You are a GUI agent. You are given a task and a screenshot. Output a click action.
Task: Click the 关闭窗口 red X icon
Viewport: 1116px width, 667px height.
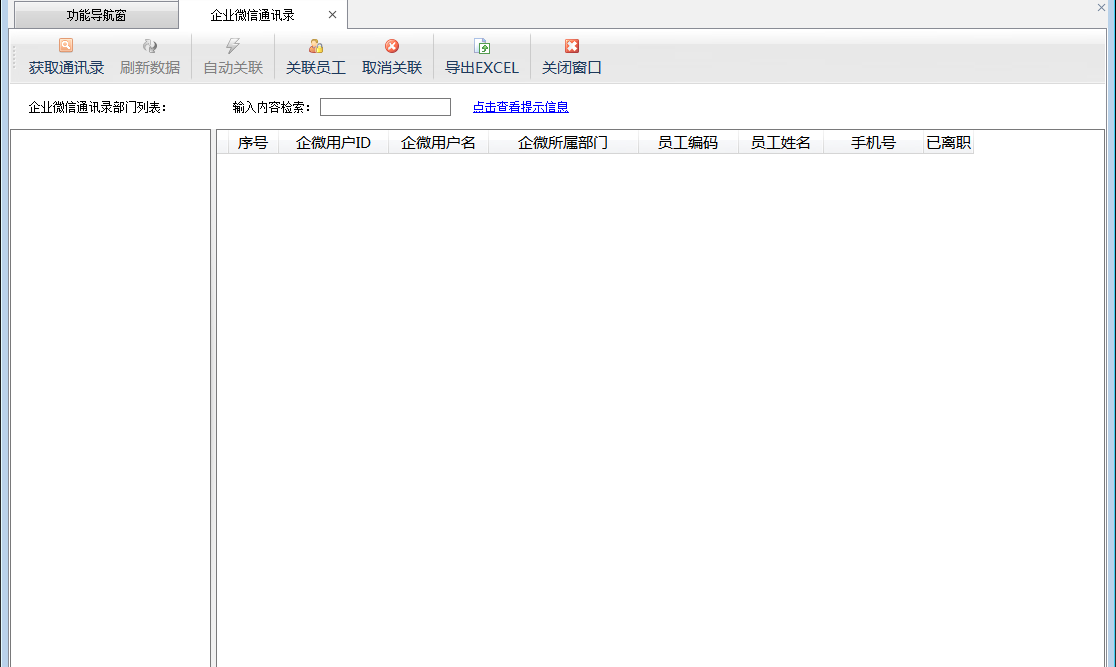(572, 46)
